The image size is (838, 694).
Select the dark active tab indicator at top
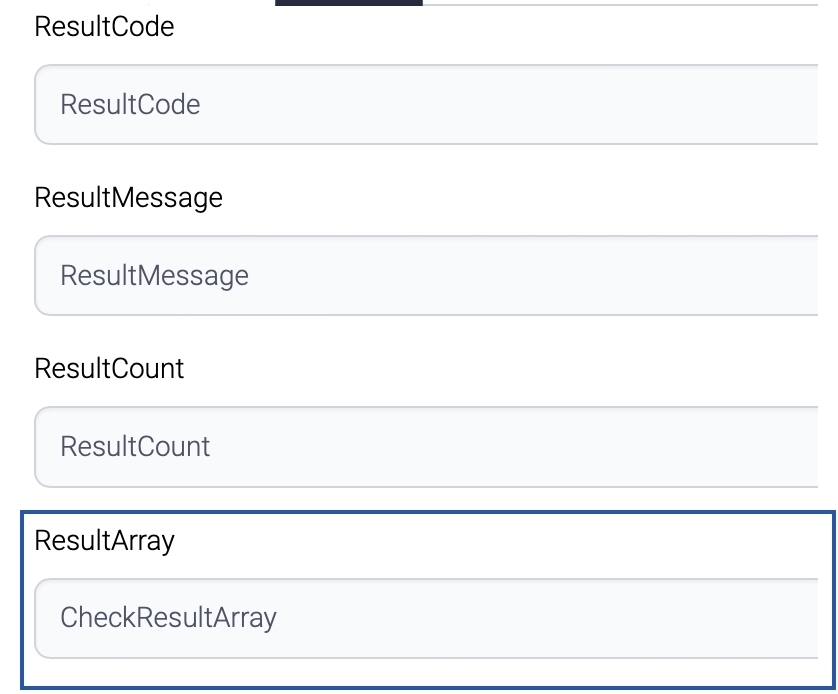[348, 3]
